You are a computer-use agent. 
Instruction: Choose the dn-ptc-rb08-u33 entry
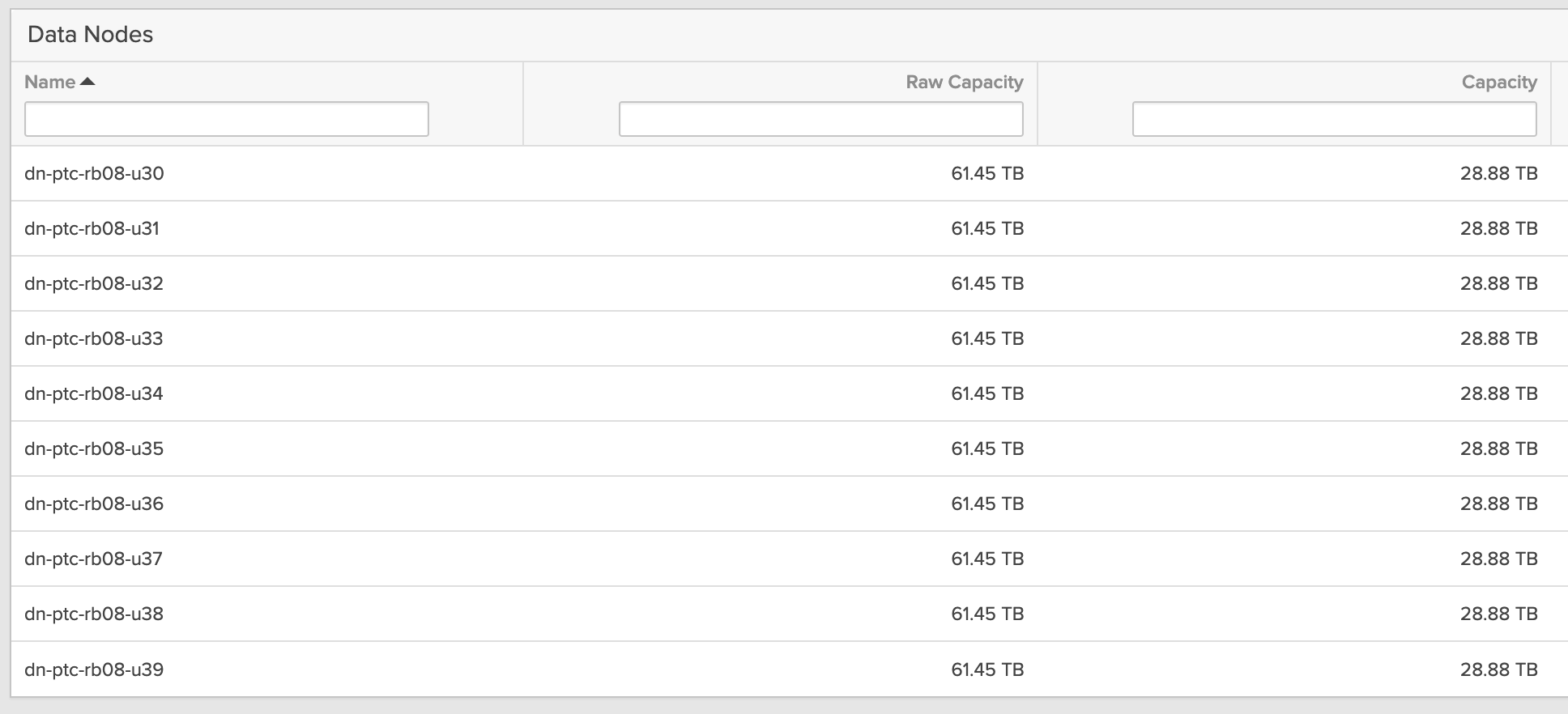(x=94, y=338)
